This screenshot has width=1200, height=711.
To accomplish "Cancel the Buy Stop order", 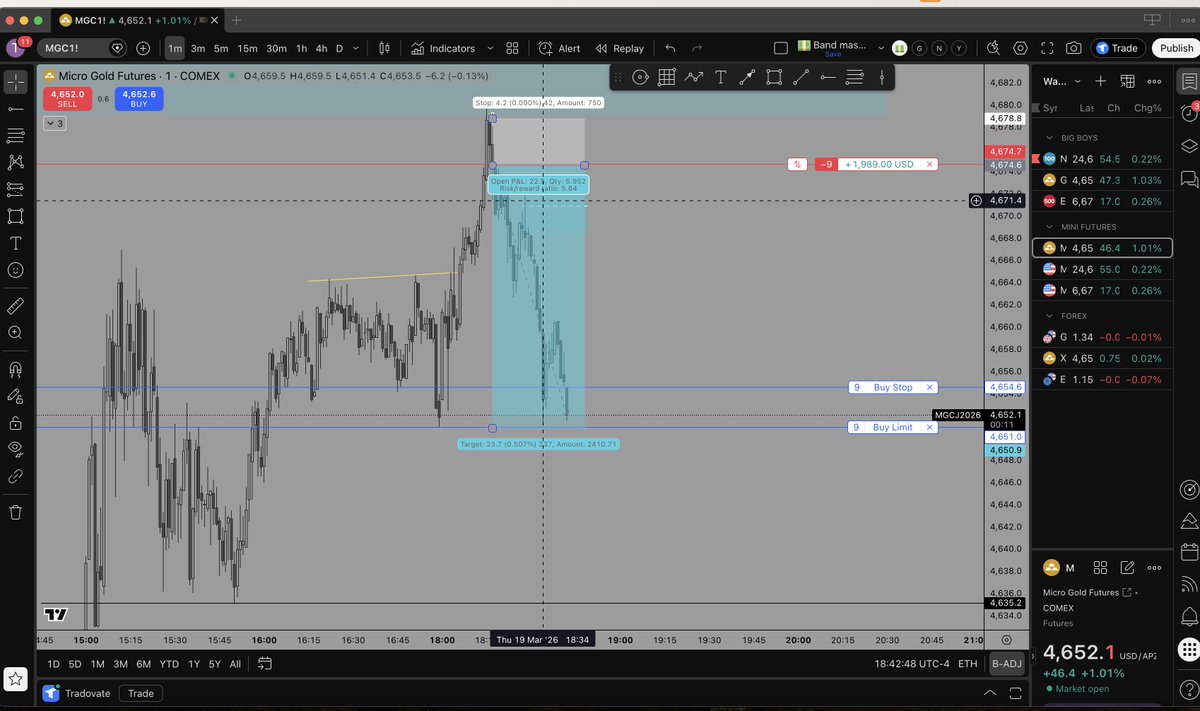I will 930,387.
